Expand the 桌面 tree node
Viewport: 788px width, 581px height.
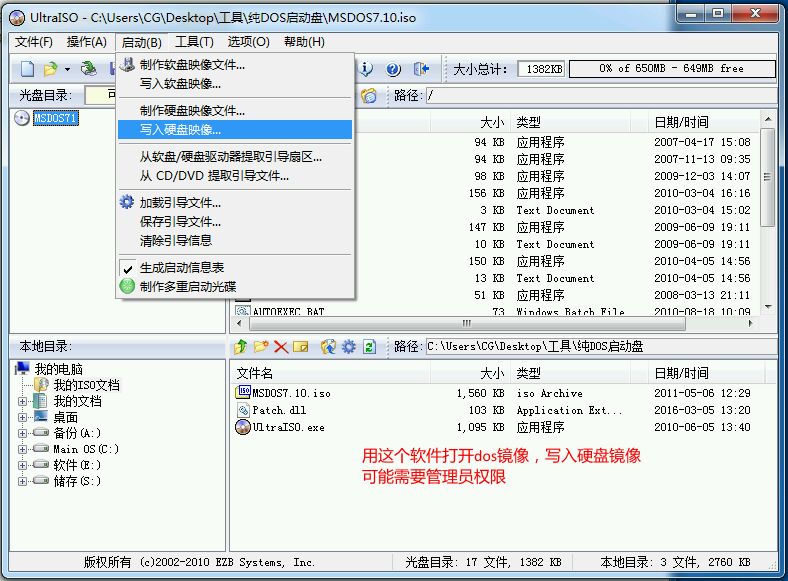pyautogui.click(x=22, y=417)
